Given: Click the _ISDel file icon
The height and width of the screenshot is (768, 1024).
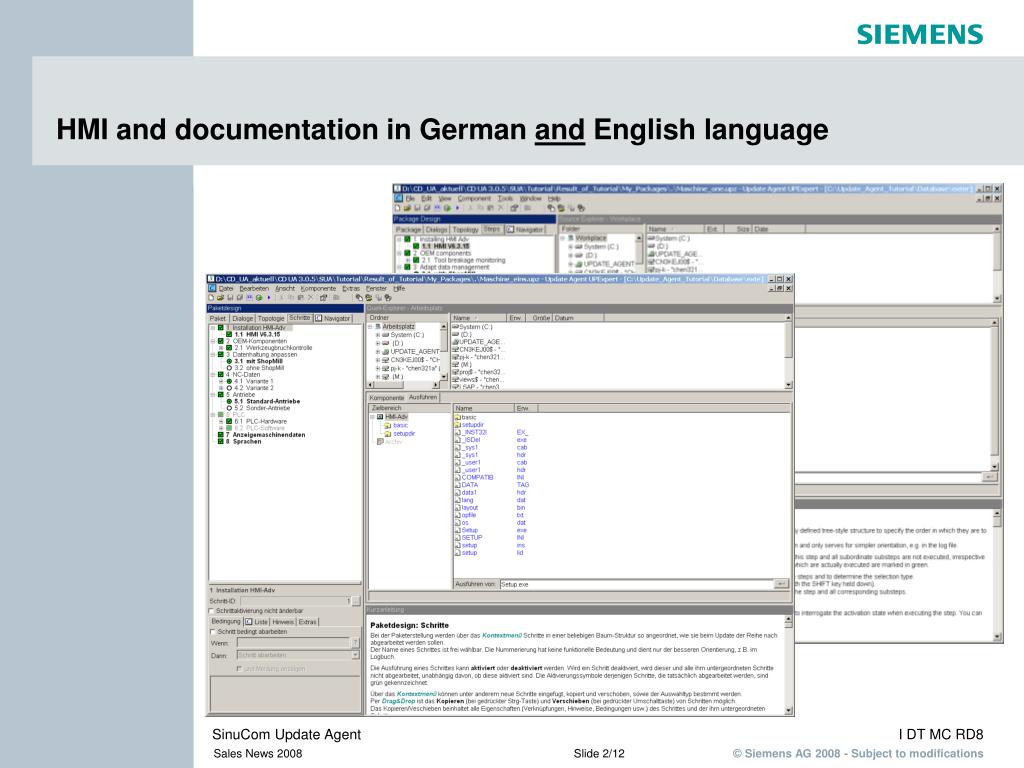Looking at the screenshot, I should [x=458, y=440].
